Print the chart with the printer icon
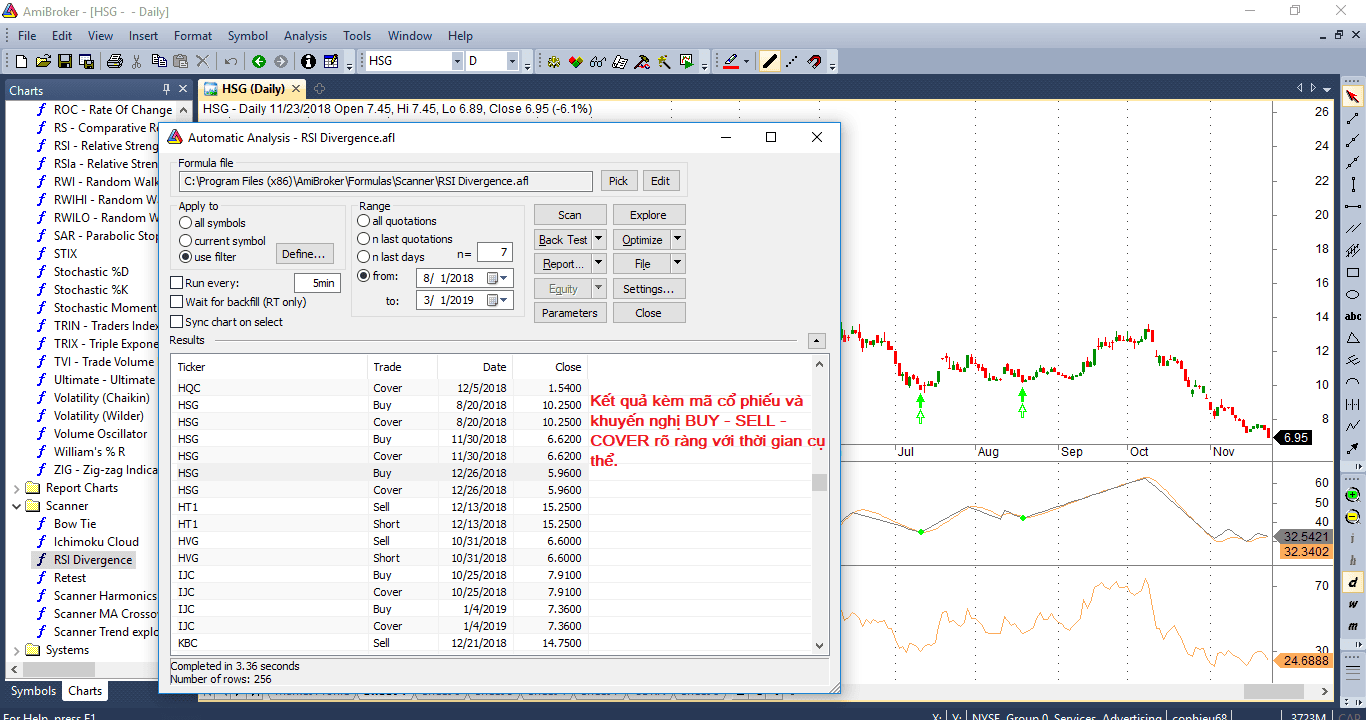This screenshot has height=720, width=1366. (114, 62)
